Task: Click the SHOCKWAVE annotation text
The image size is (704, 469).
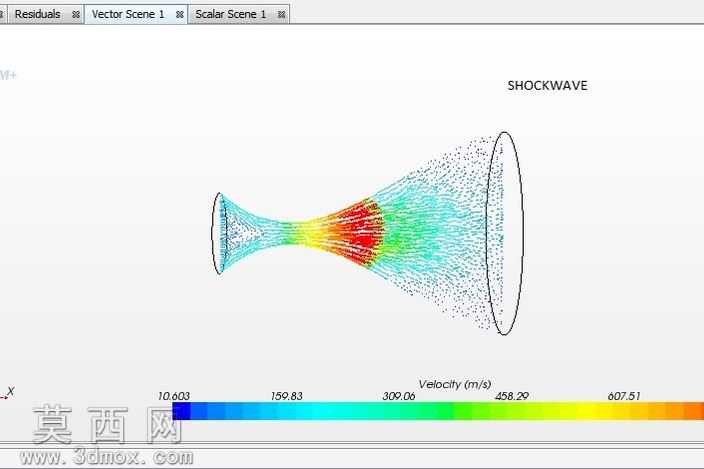Action: 547,86
